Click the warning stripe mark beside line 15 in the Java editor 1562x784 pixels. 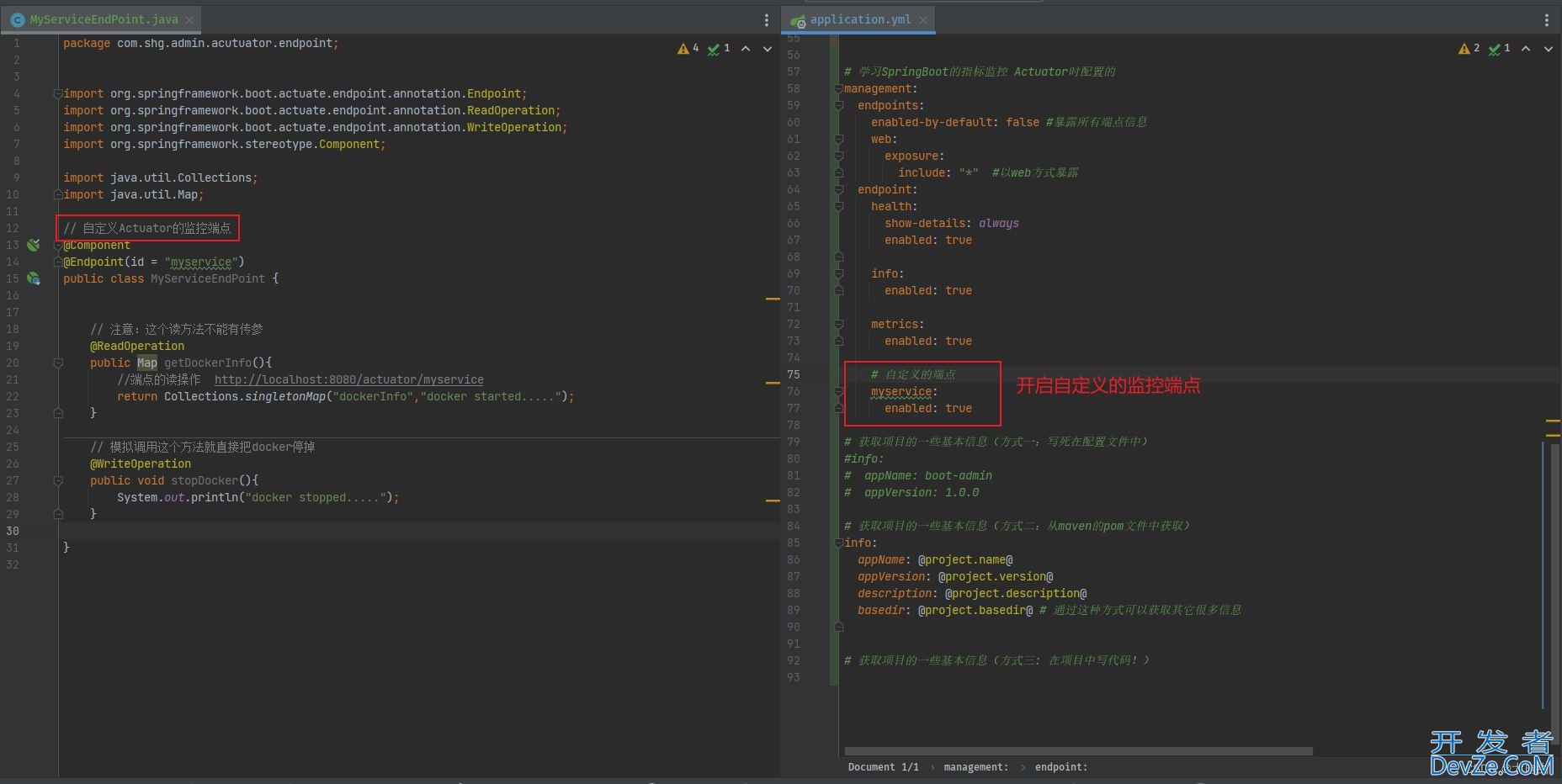pyautogui.click(x=773, y=299)
